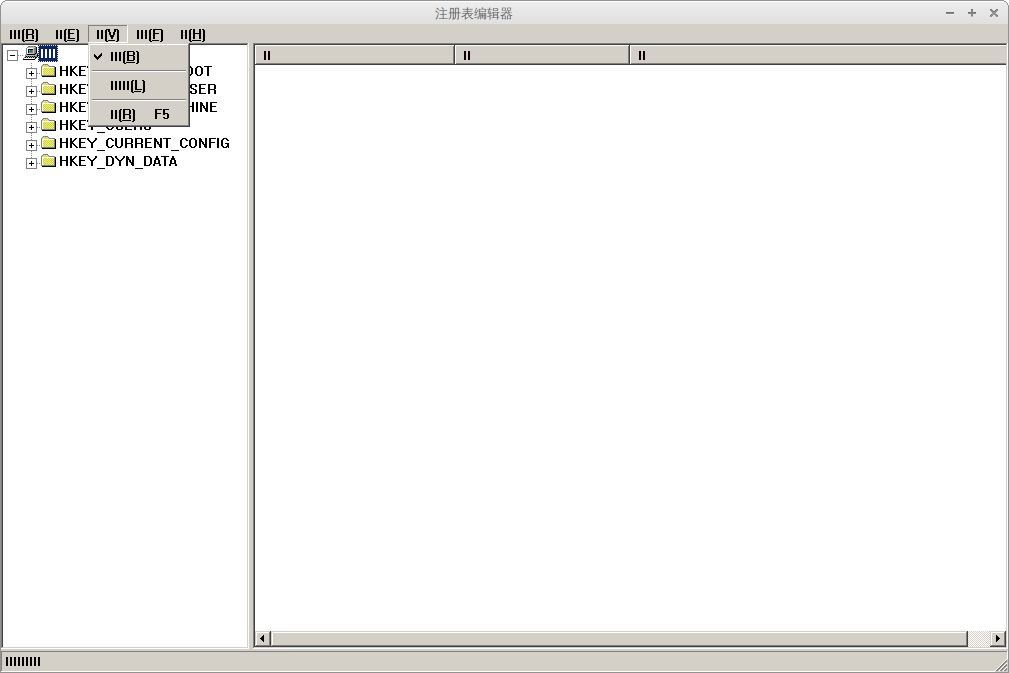Choose the refresh (R) F5 menu item
This screenshot has width=1009, height=673.
[x=139, y=115]
